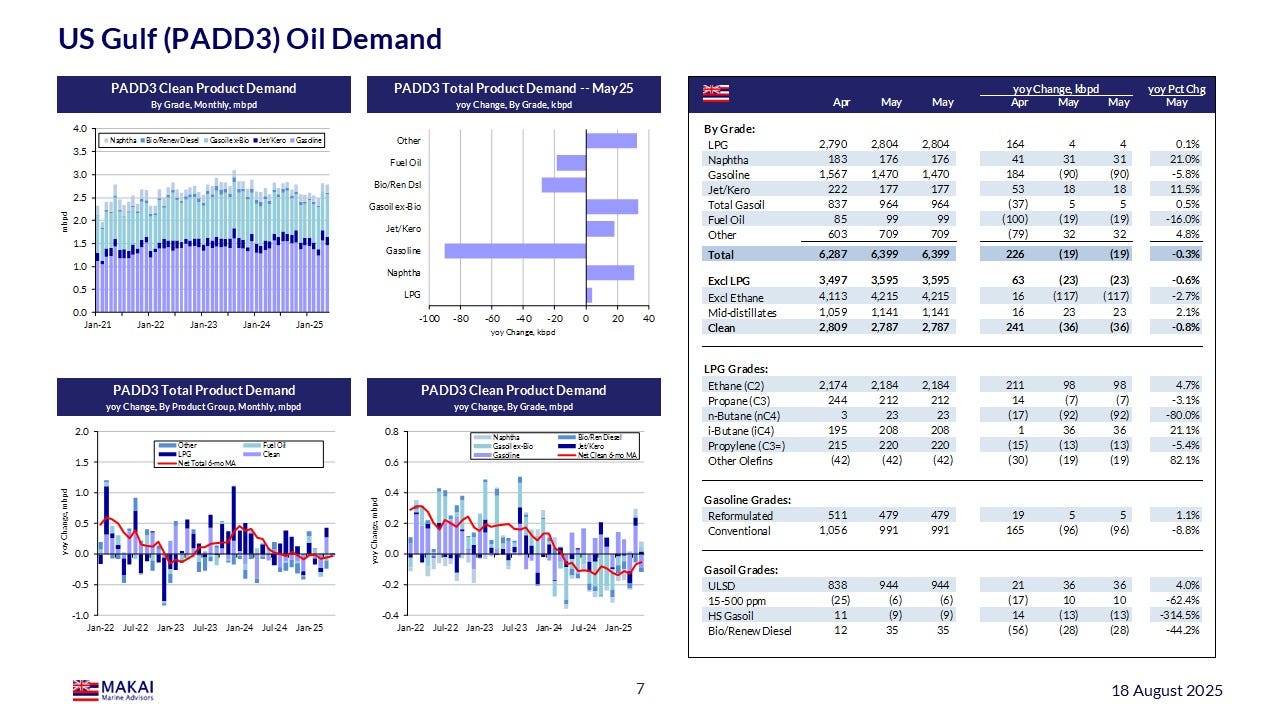Click the 6,287 April value in the Total row
This screenshot has width=1280, height=720.
click(833, 255)
